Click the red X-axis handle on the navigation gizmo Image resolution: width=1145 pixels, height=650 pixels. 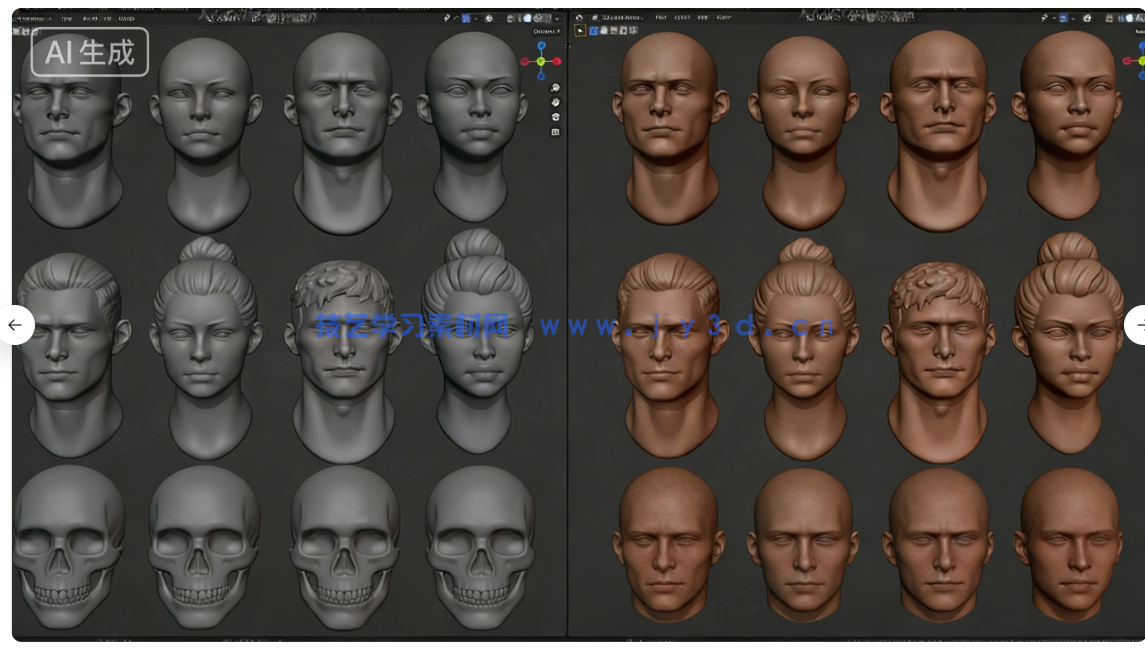(525, 61)
